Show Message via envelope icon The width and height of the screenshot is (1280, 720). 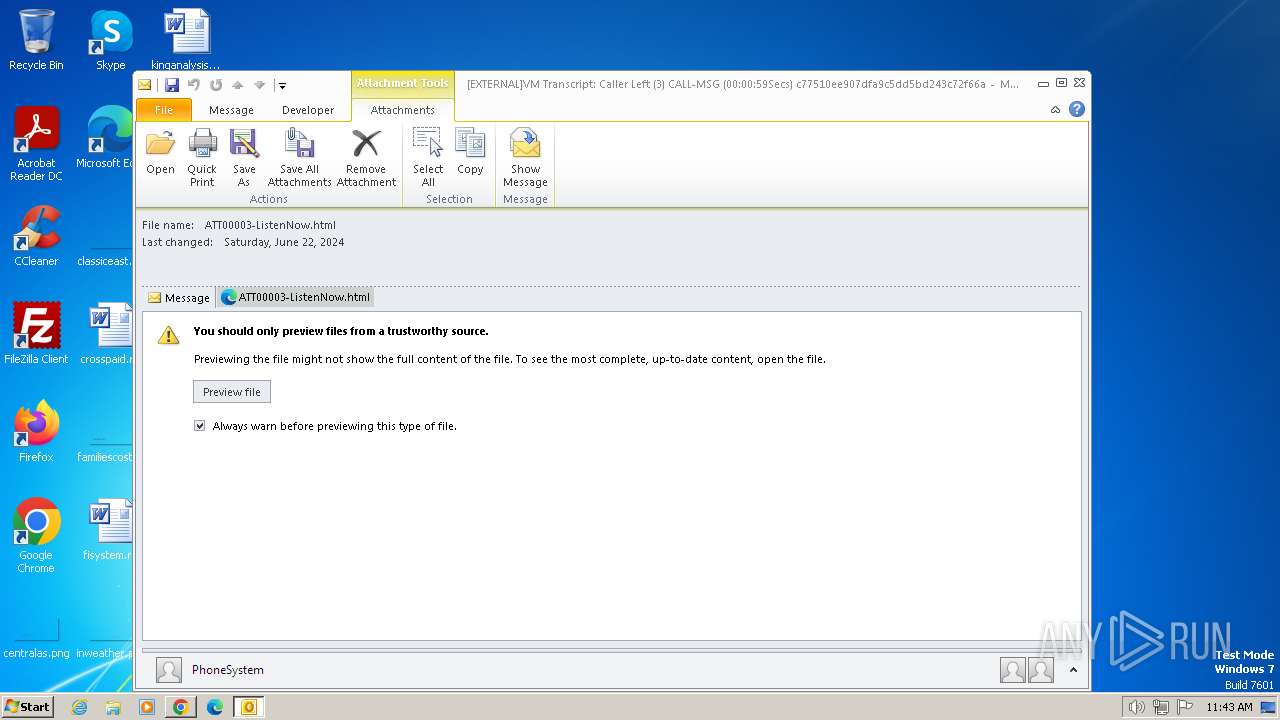click(525, 158)
